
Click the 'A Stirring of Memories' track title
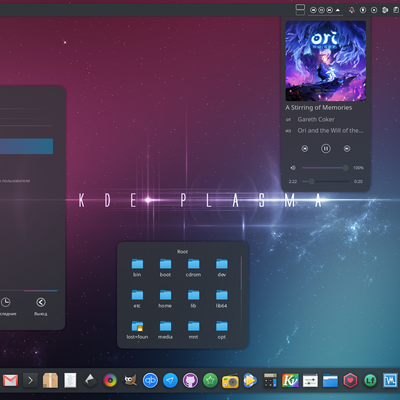click(319, 107)
